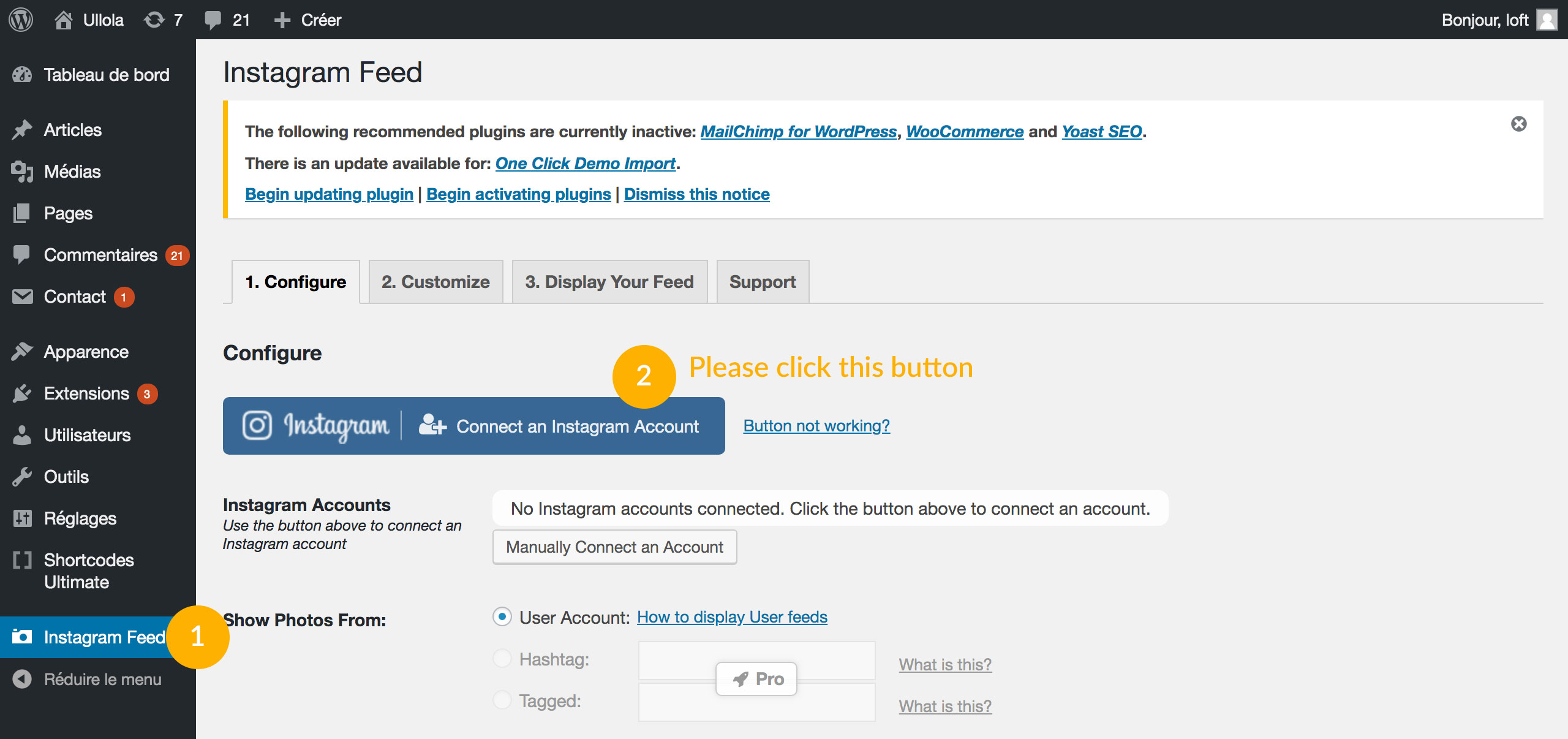The height and width of the screenshot is (739, 1568).
Task: Click the user avatar next to Bonjour, loft
Action: [1547, 20]
